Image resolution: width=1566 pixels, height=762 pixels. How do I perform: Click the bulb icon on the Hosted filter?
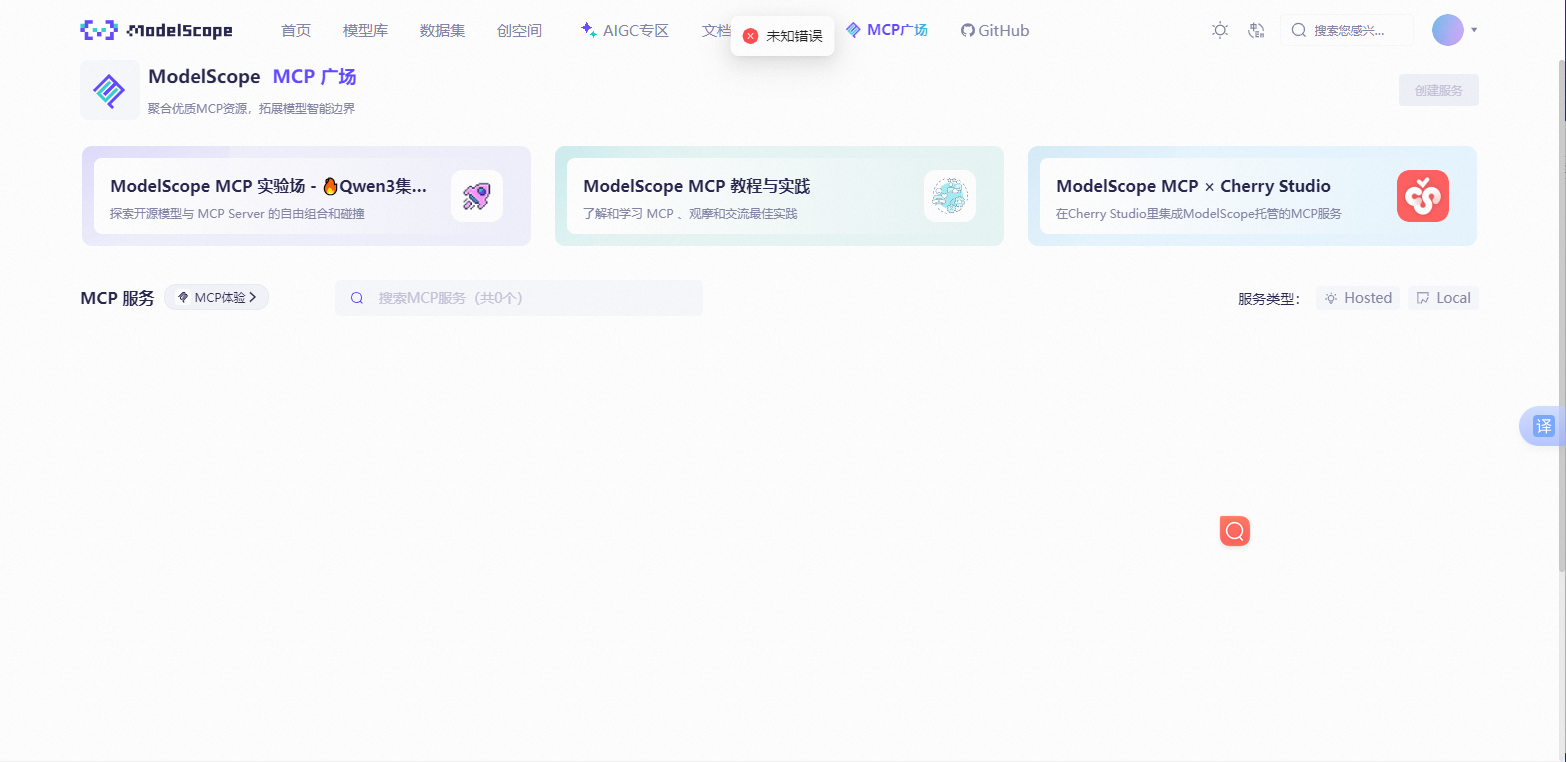[1331, 298]
